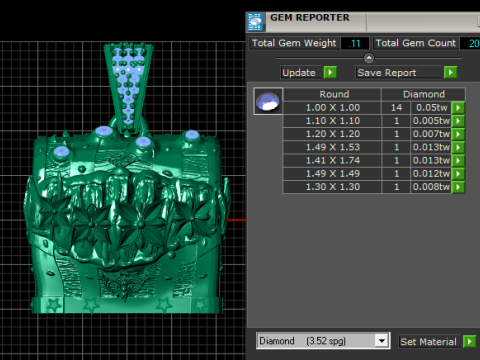The image size is (480, 360).
Task: Click green arrow for 1.49 X 1.49 row
Action: (x=458, y=174)
